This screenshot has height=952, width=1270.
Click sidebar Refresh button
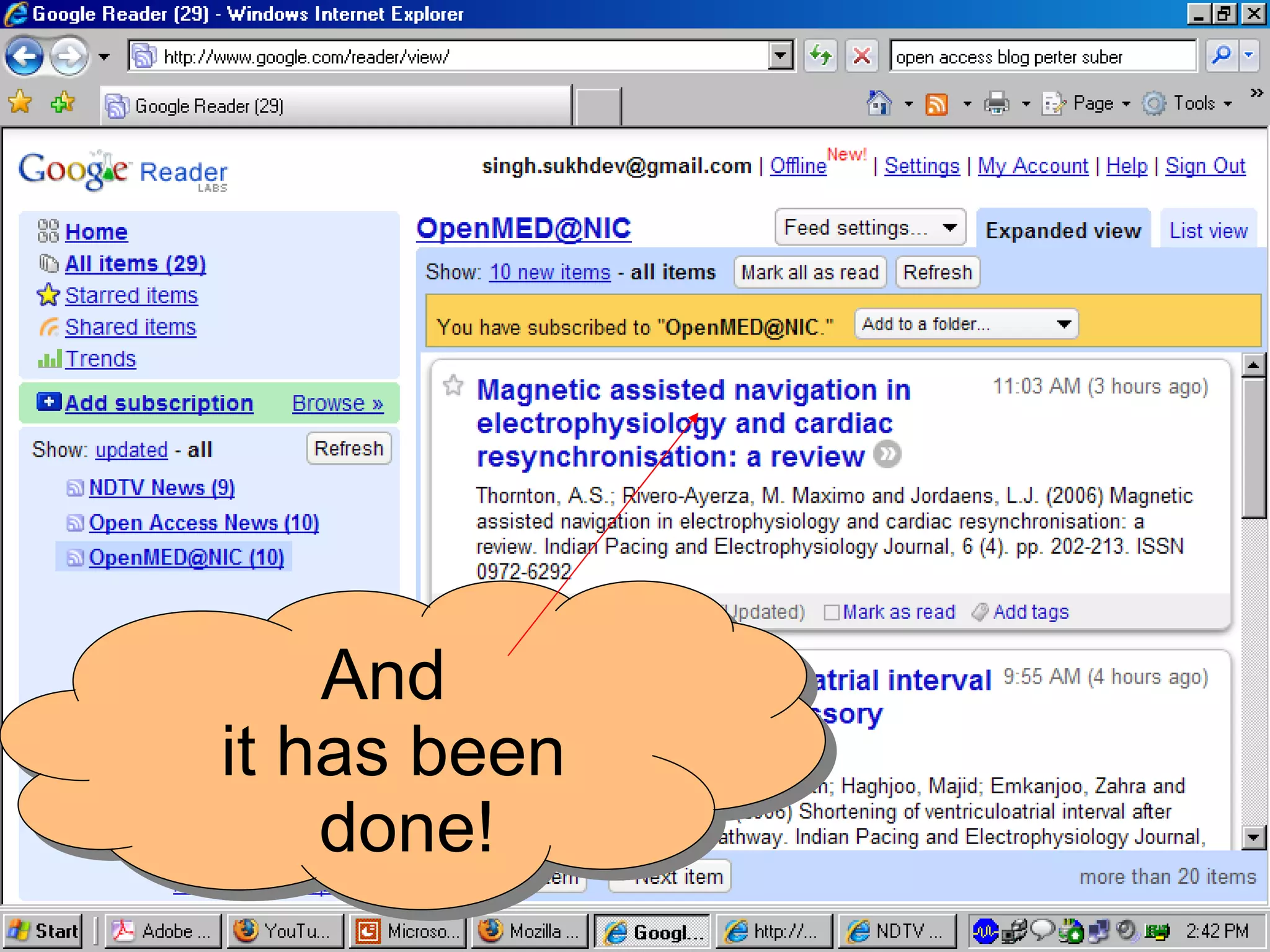[349, 448]
